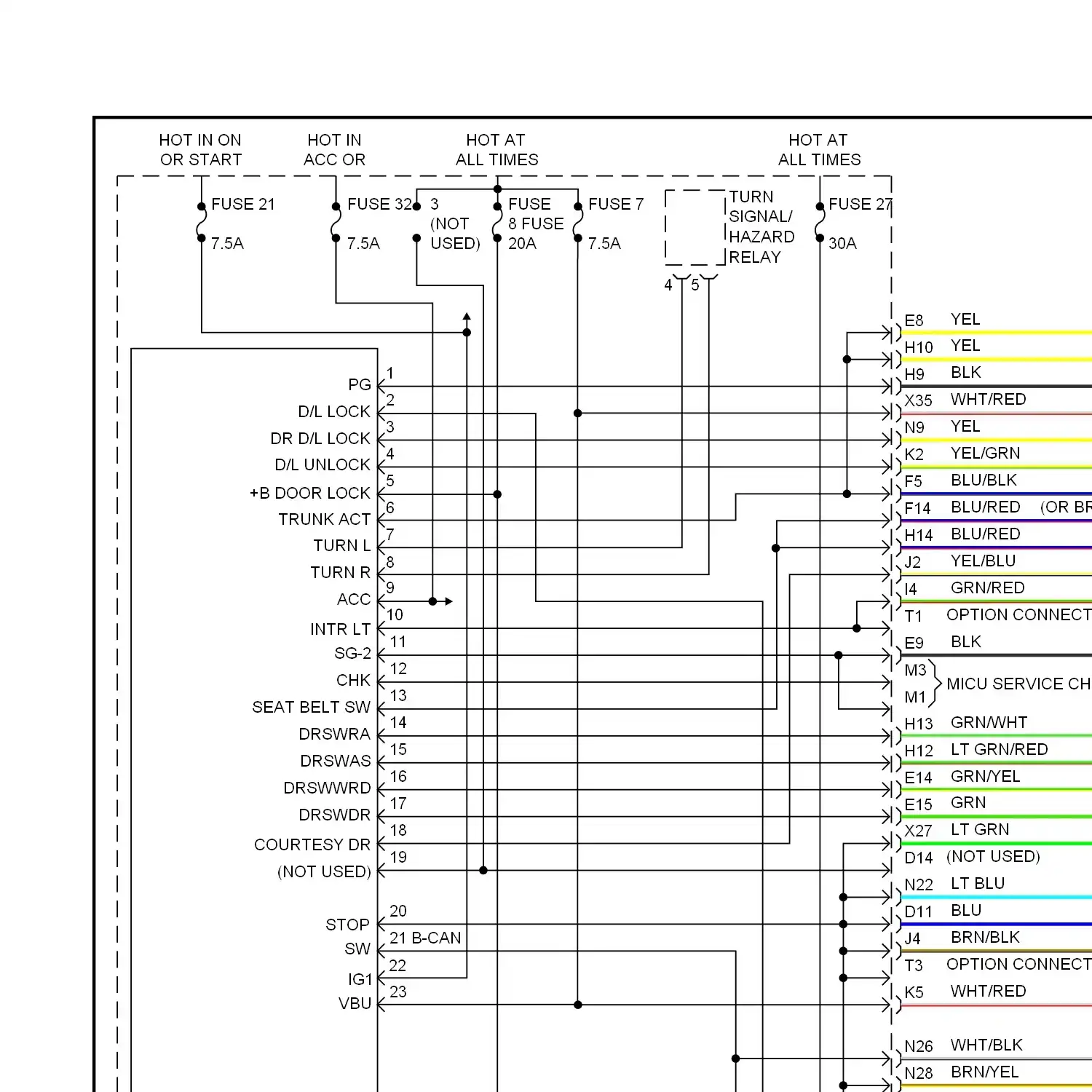1092x1092 pixels.
Task: Click the T1 OPTION CONNECT label
Action: click(997, 616)
